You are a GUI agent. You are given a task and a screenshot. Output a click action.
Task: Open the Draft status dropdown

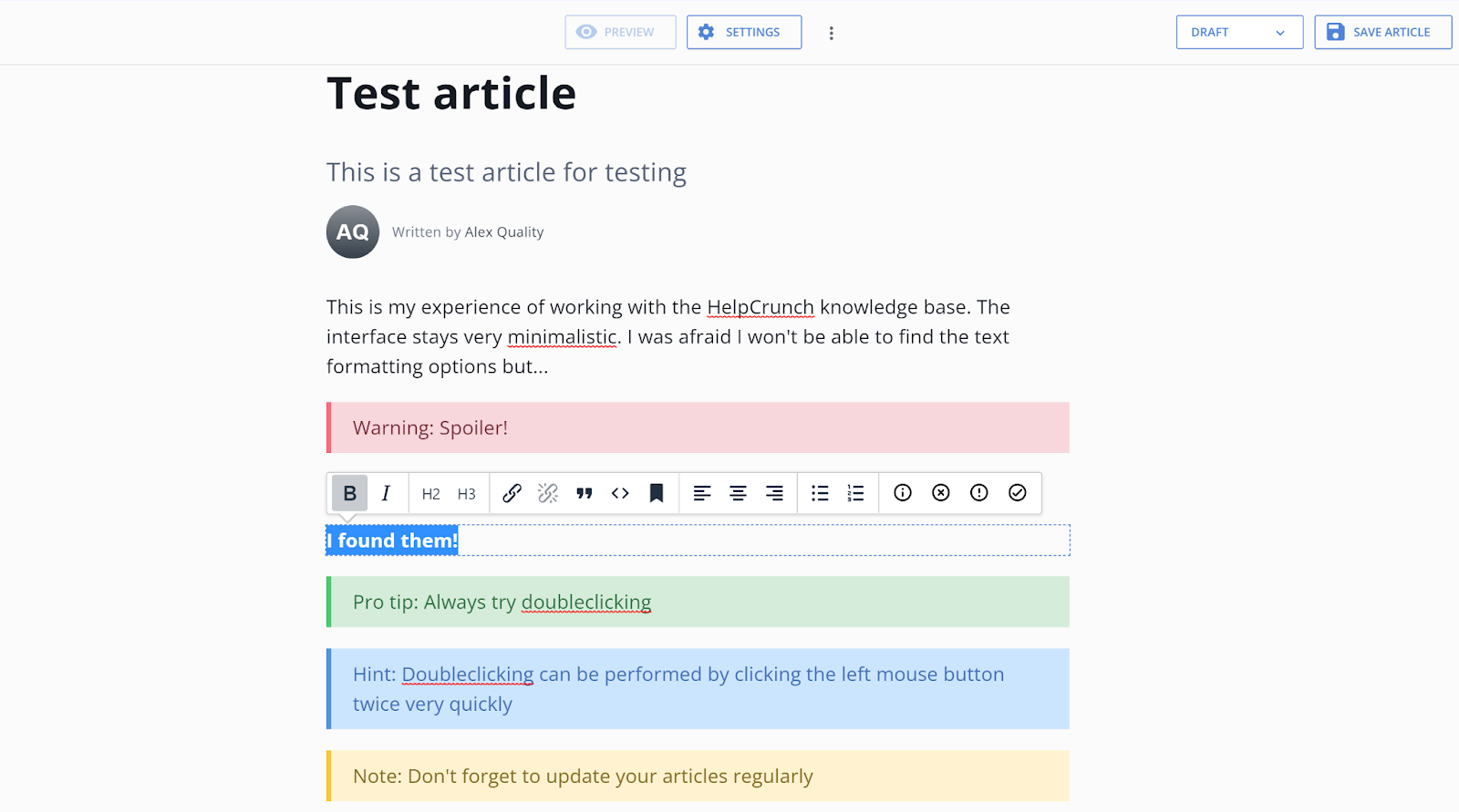click(1238, 32)
